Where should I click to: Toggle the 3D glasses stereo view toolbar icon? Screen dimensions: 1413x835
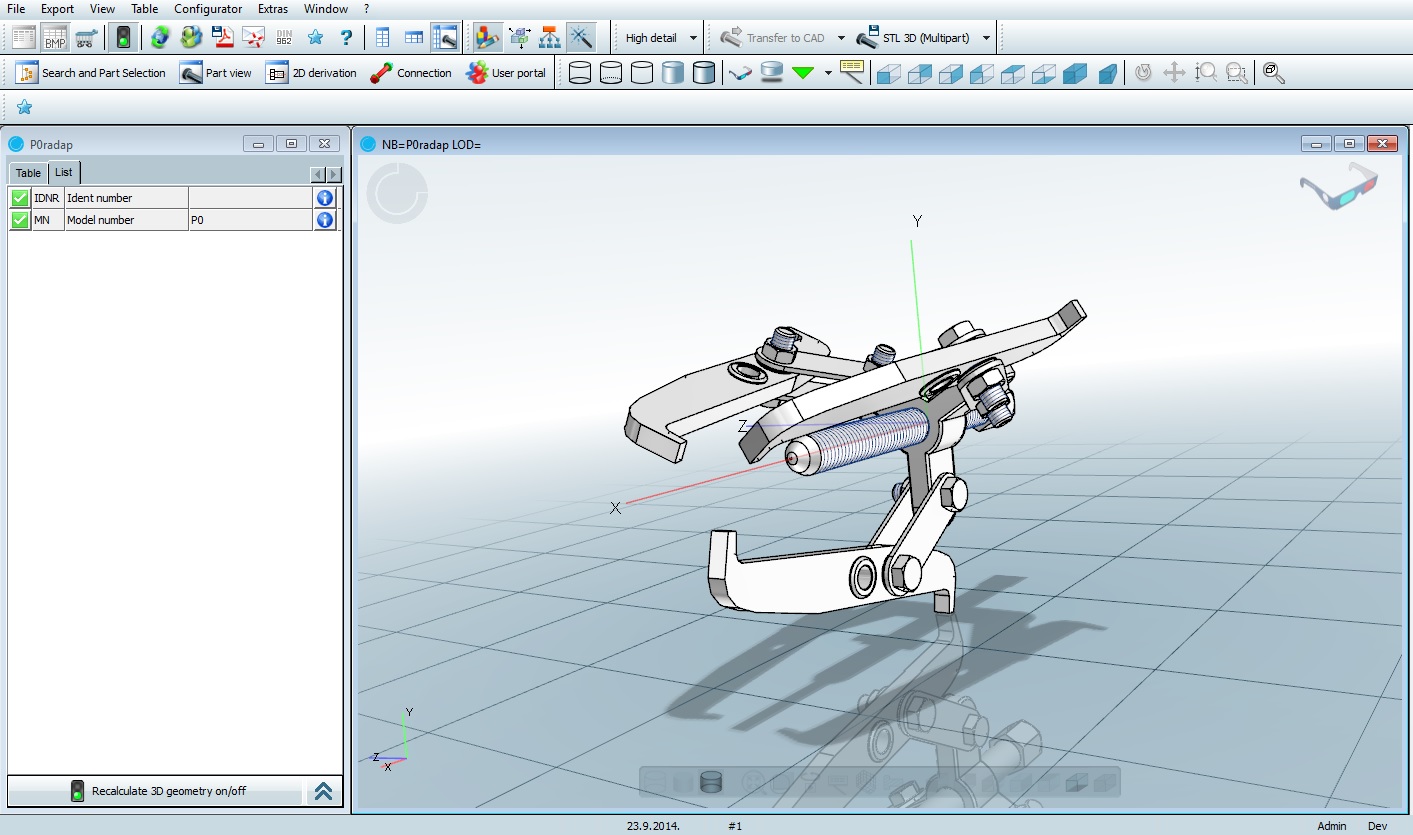pos(740,73)
